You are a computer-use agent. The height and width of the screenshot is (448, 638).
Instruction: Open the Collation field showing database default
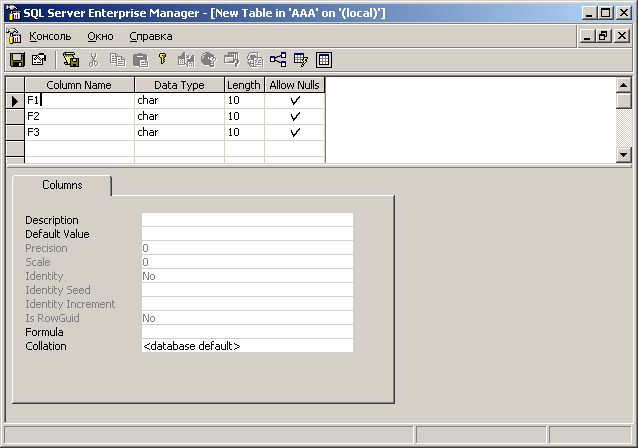click(247, 346)
